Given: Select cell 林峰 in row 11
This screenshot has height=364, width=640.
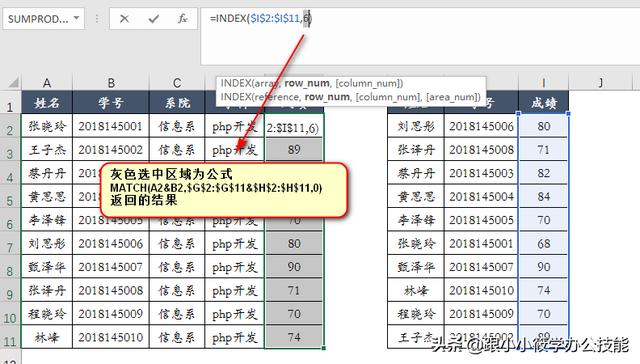Looking at the screenshot, I should point(47,337).
